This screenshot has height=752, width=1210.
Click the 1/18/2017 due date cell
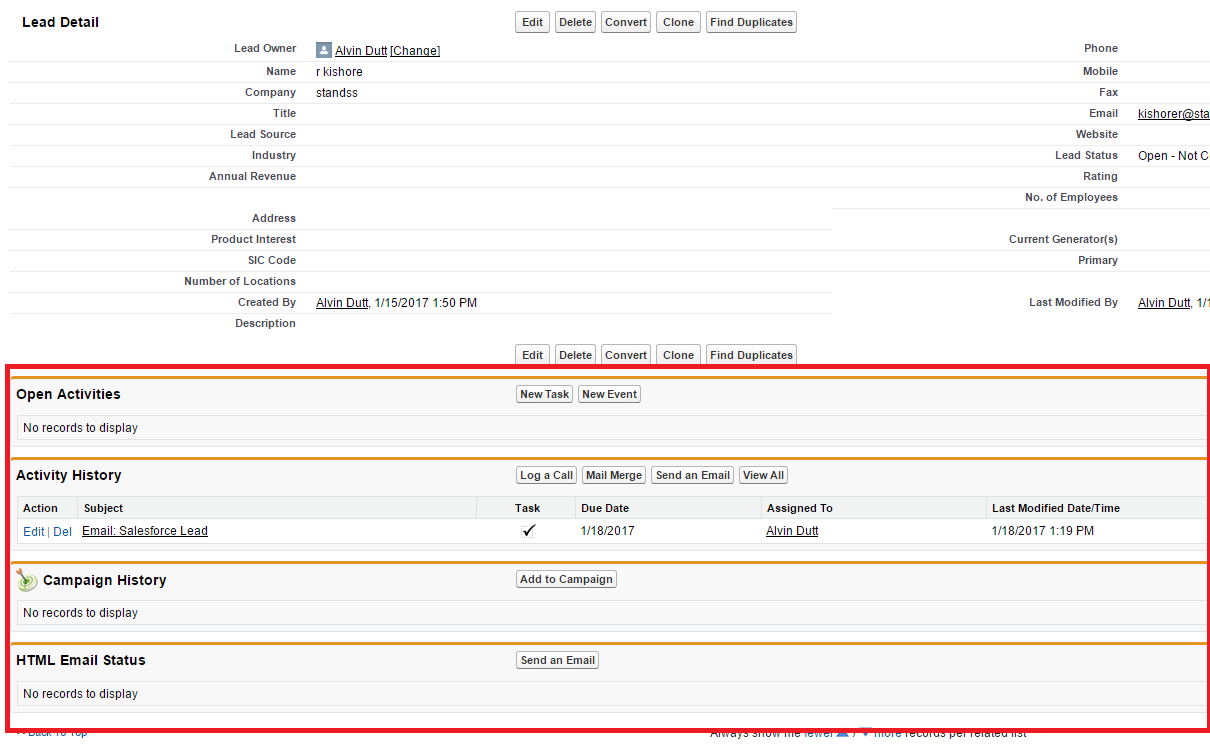pos(608,531)
